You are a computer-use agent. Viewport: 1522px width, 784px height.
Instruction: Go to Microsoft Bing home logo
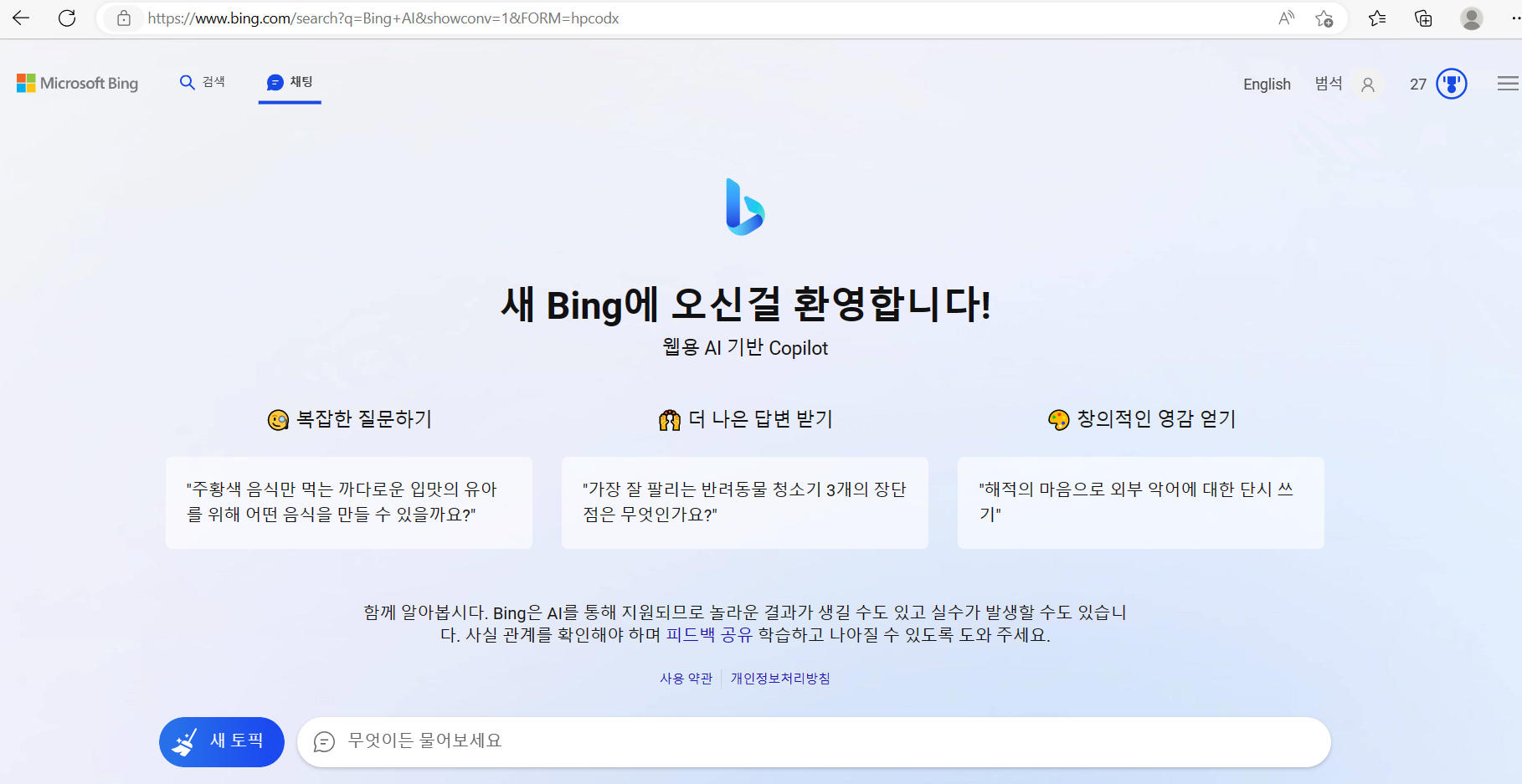77,84
